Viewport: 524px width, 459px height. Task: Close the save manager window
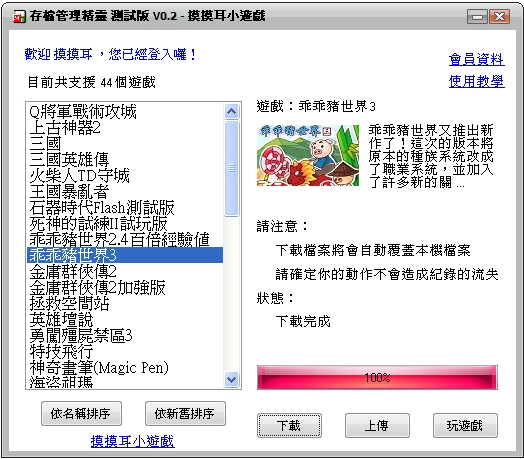500,16
